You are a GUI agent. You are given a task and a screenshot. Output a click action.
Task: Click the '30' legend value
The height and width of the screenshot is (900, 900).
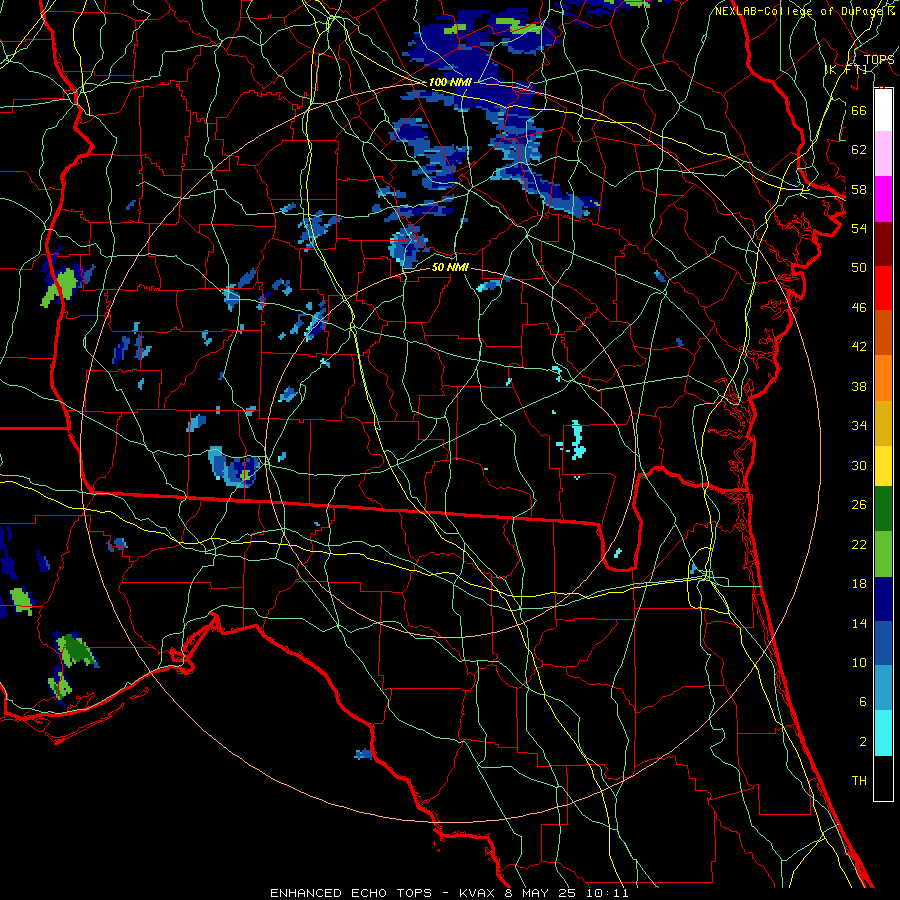pos(859,465)
